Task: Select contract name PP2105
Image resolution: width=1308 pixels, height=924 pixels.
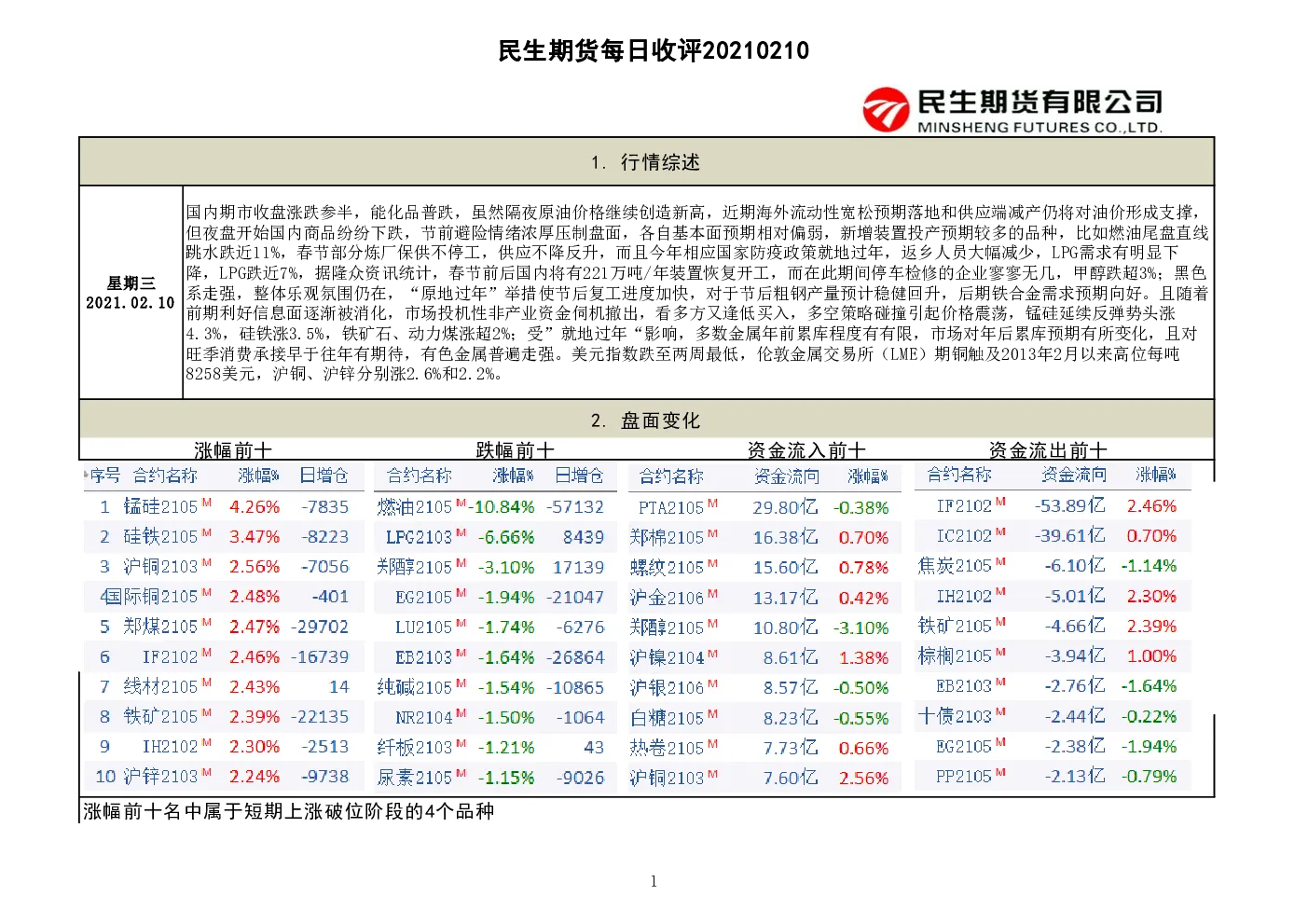Action: (x=964, y=776)
